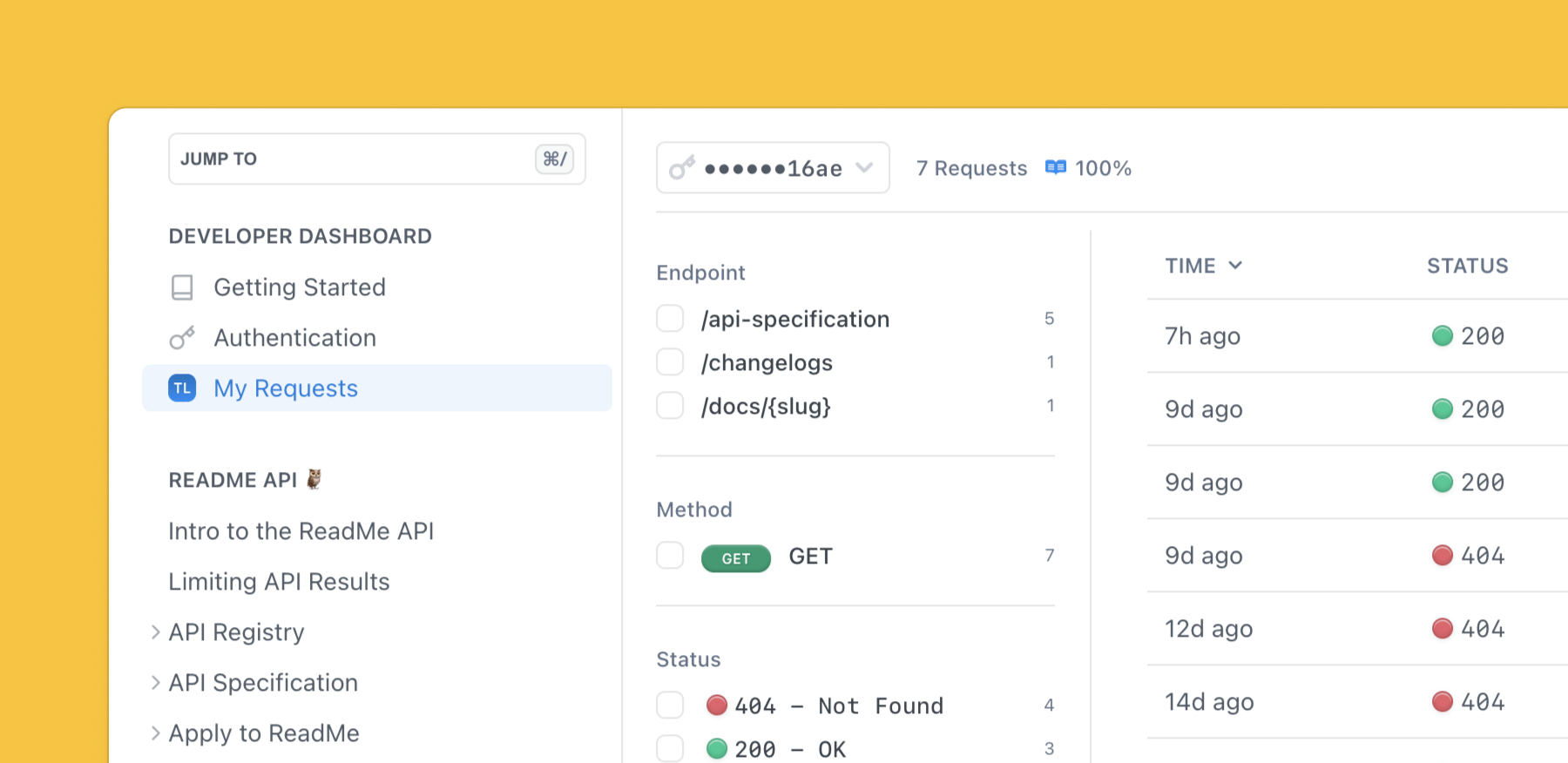Image resolution: width=1568 pixels, height=763 pixels.
Task: Sort by the TIME column chevron
Action: click(1235, 266)
